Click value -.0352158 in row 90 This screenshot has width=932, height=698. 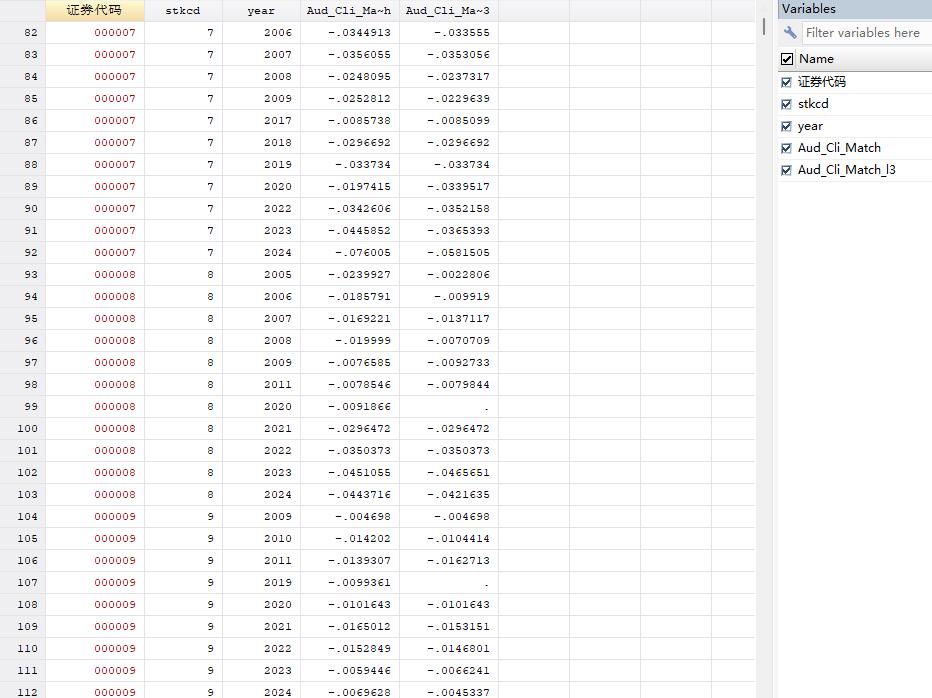(448, 209)
